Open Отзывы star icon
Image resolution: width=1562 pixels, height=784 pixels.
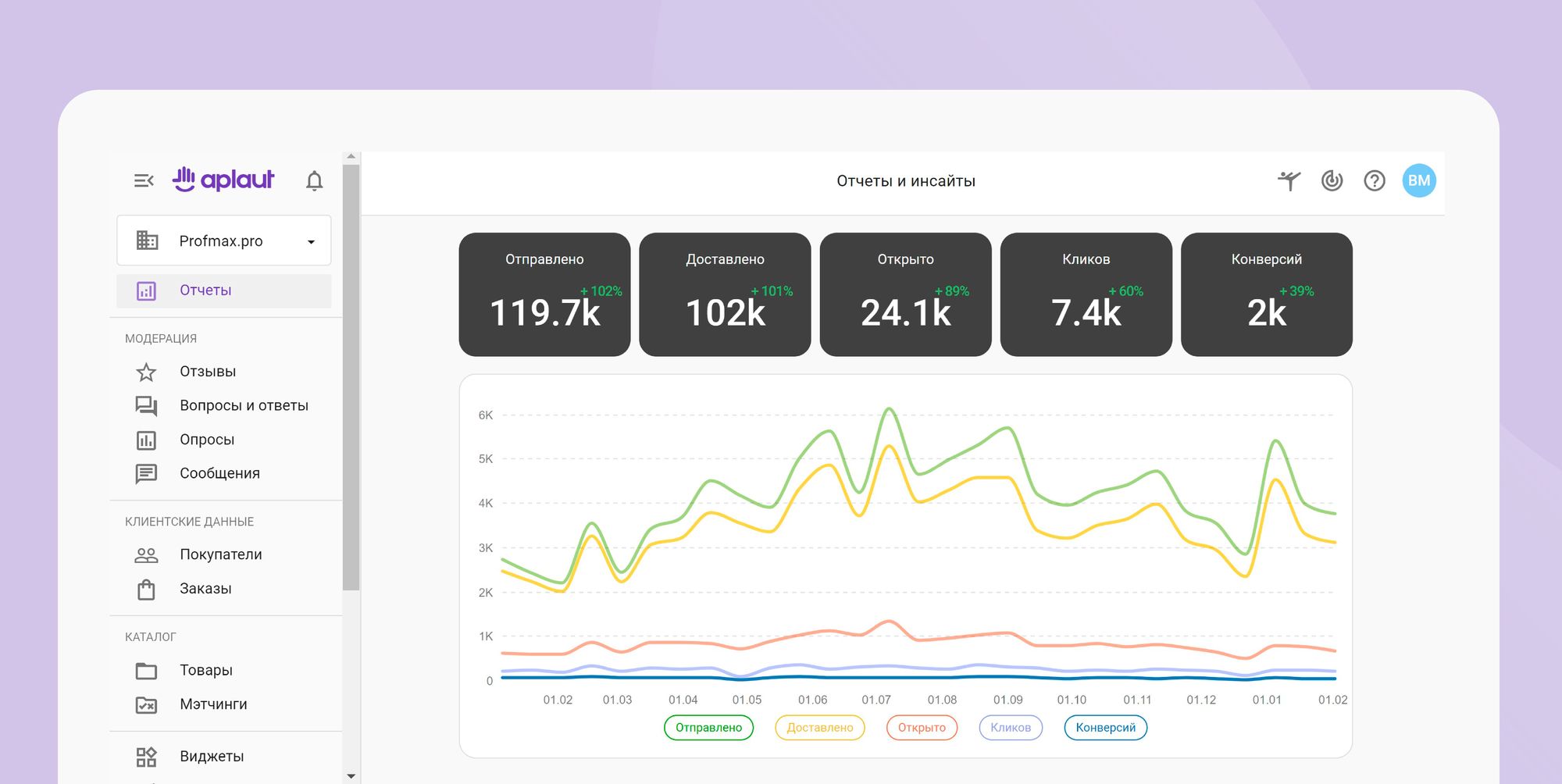pos(146,372)
